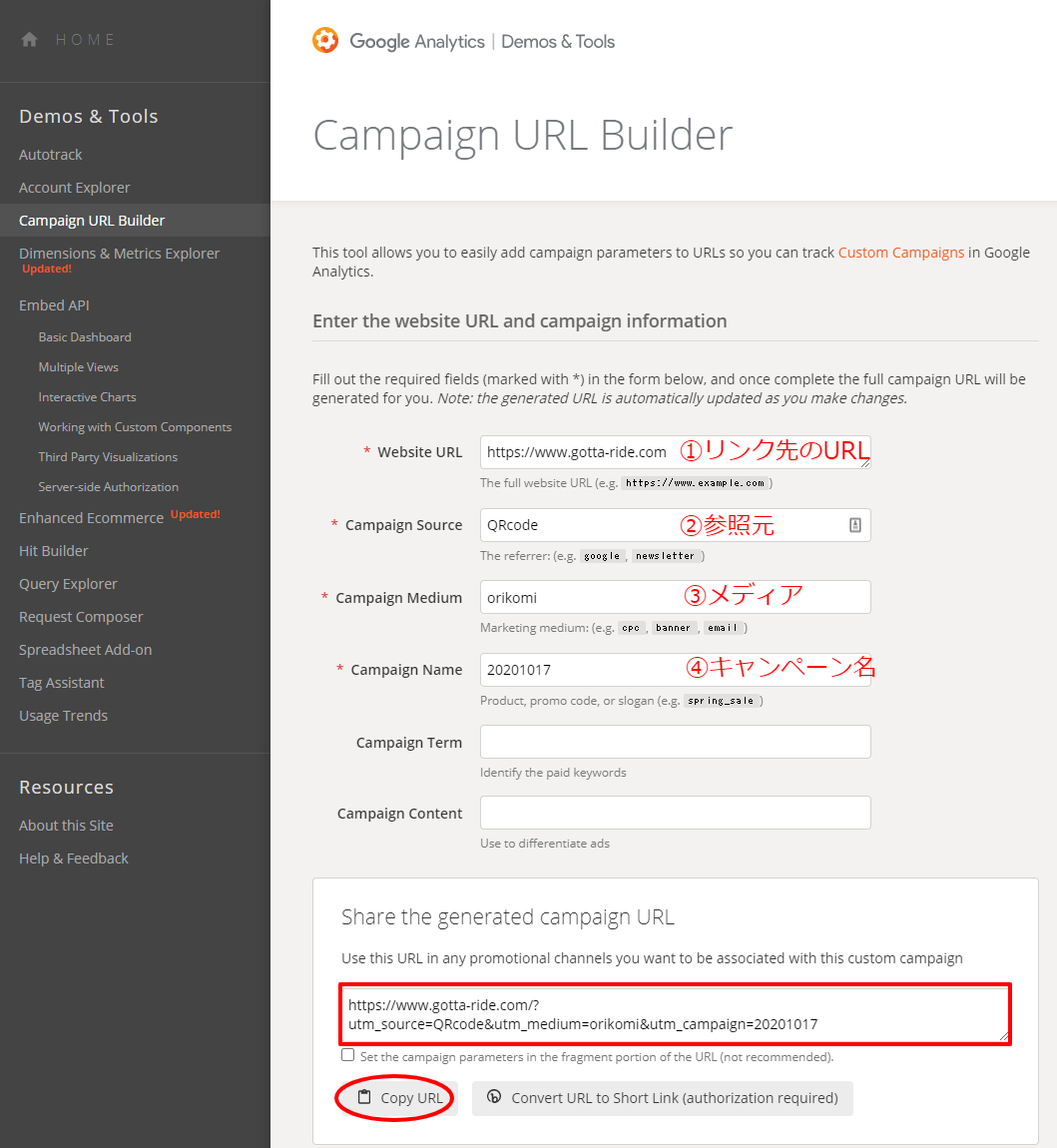The image size is (1057, 1148).
Task: Open Dimensions & Metrics Explorer
Action: point(120,254)
